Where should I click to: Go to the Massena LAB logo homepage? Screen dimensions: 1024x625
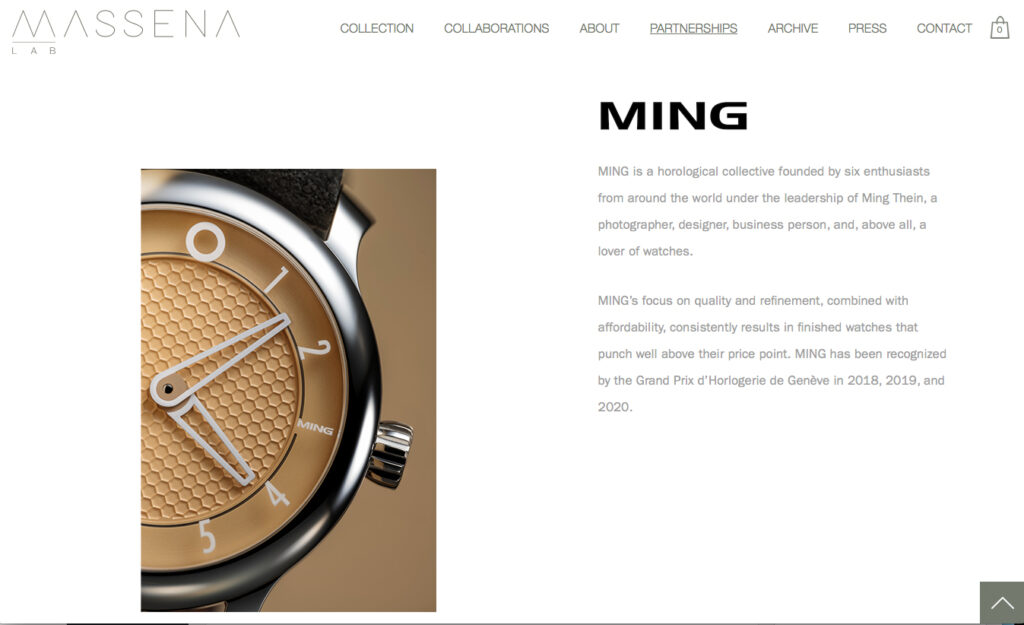125,31
